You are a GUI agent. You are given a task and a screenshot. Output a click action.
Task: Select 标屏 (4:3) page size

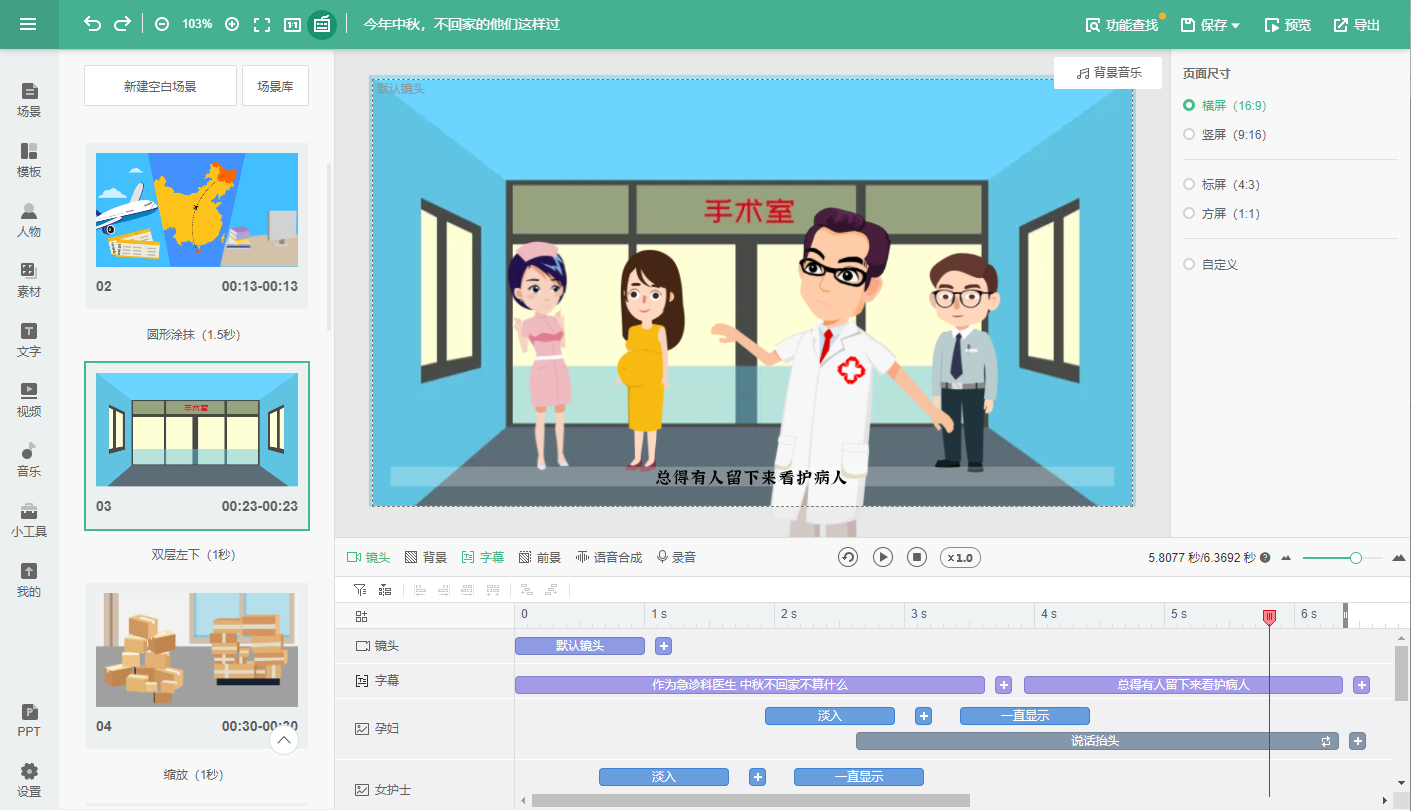[x=1221, y=184]
